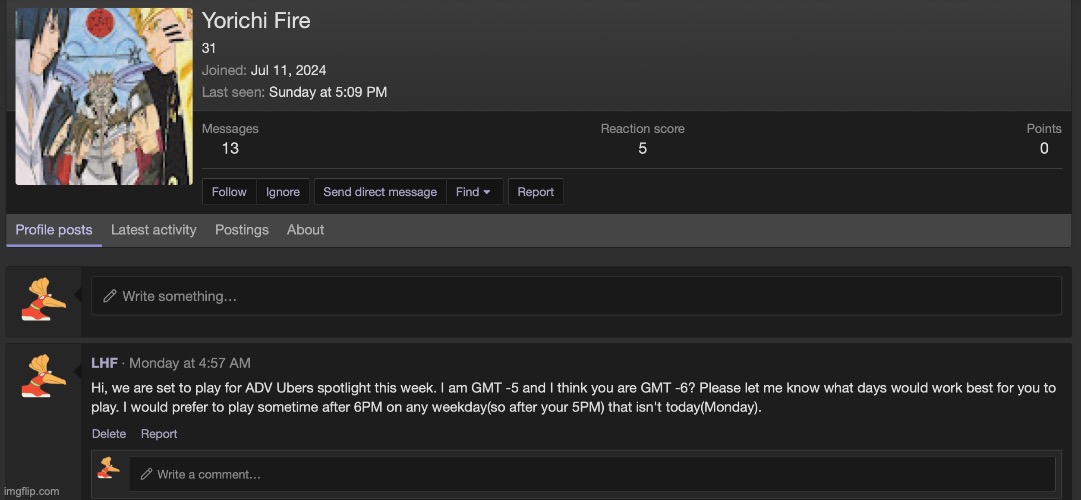Select the Profile posts tab
The height and width of the screenshot is (500, 1081).
click(x=54, y=230)
